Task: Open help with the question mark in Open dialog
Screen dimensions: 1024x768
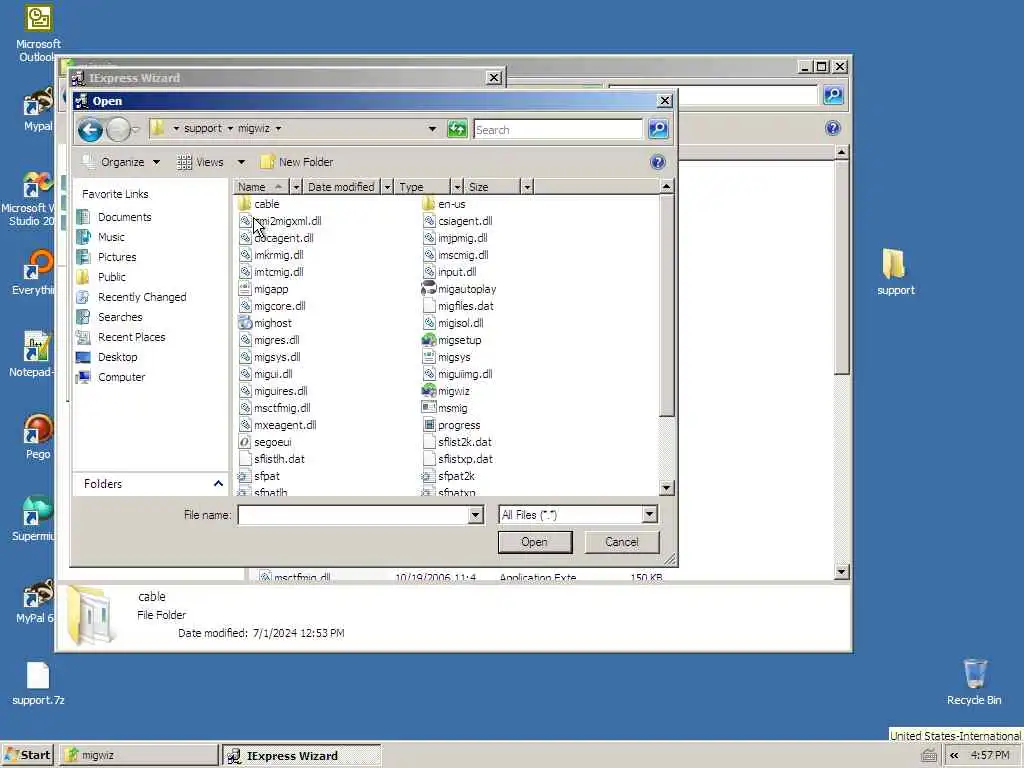Action: [658, 162]
